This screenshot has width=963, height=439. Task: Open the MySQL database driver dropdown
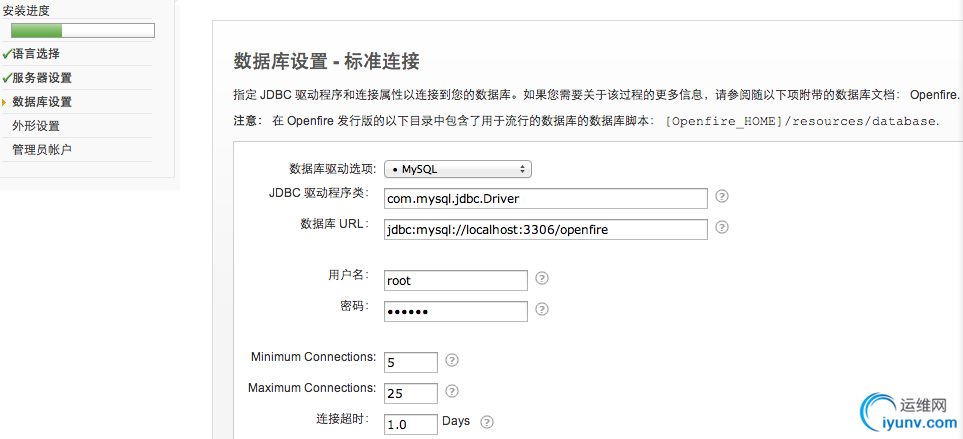coord(458,169)
